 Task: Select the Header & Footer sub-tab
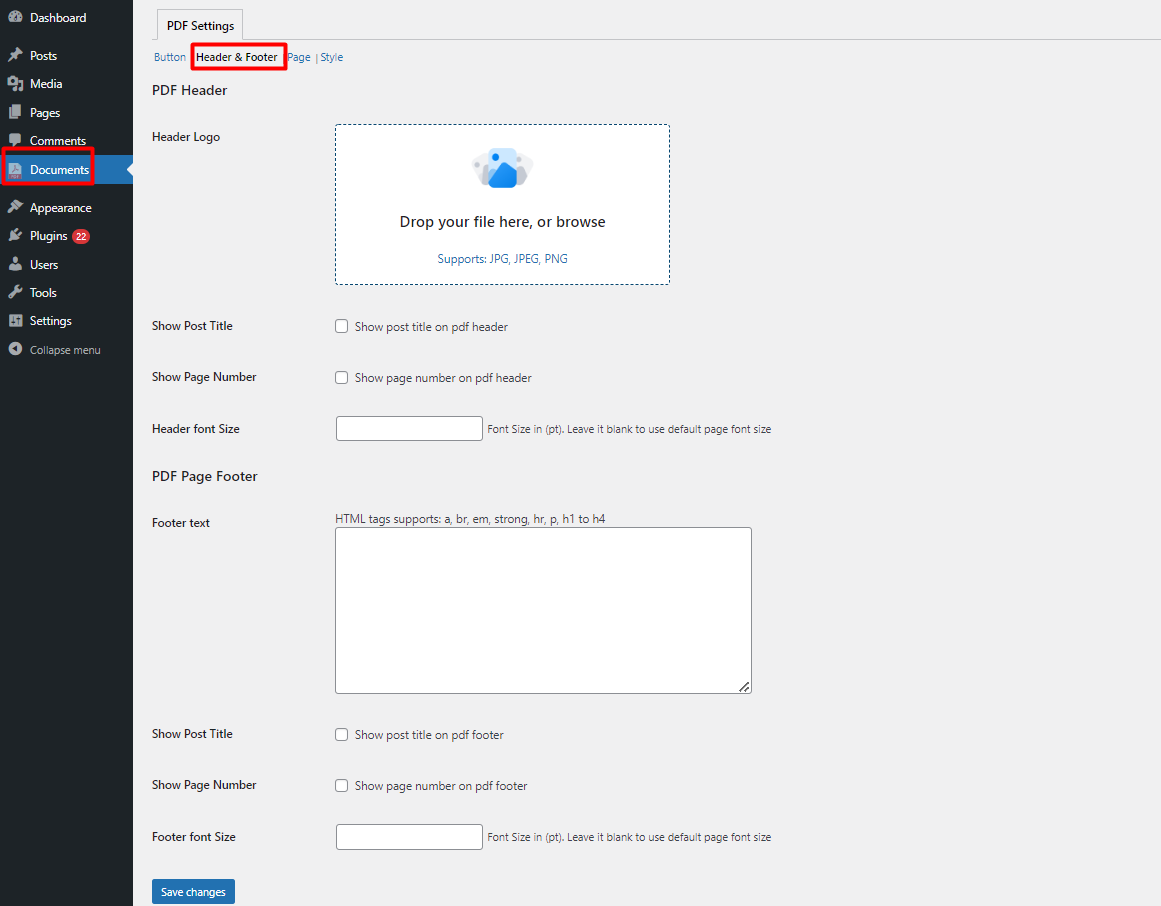[x=237, y=57]
